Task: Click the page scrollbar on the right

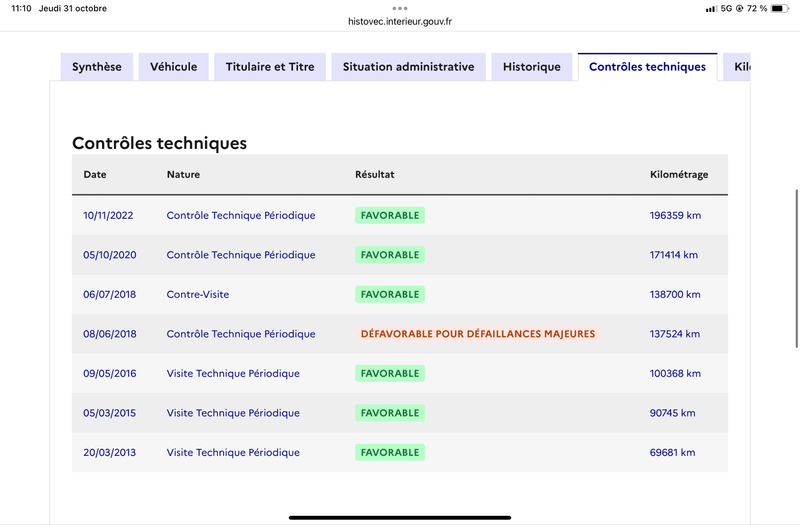Action: (796, 268)
